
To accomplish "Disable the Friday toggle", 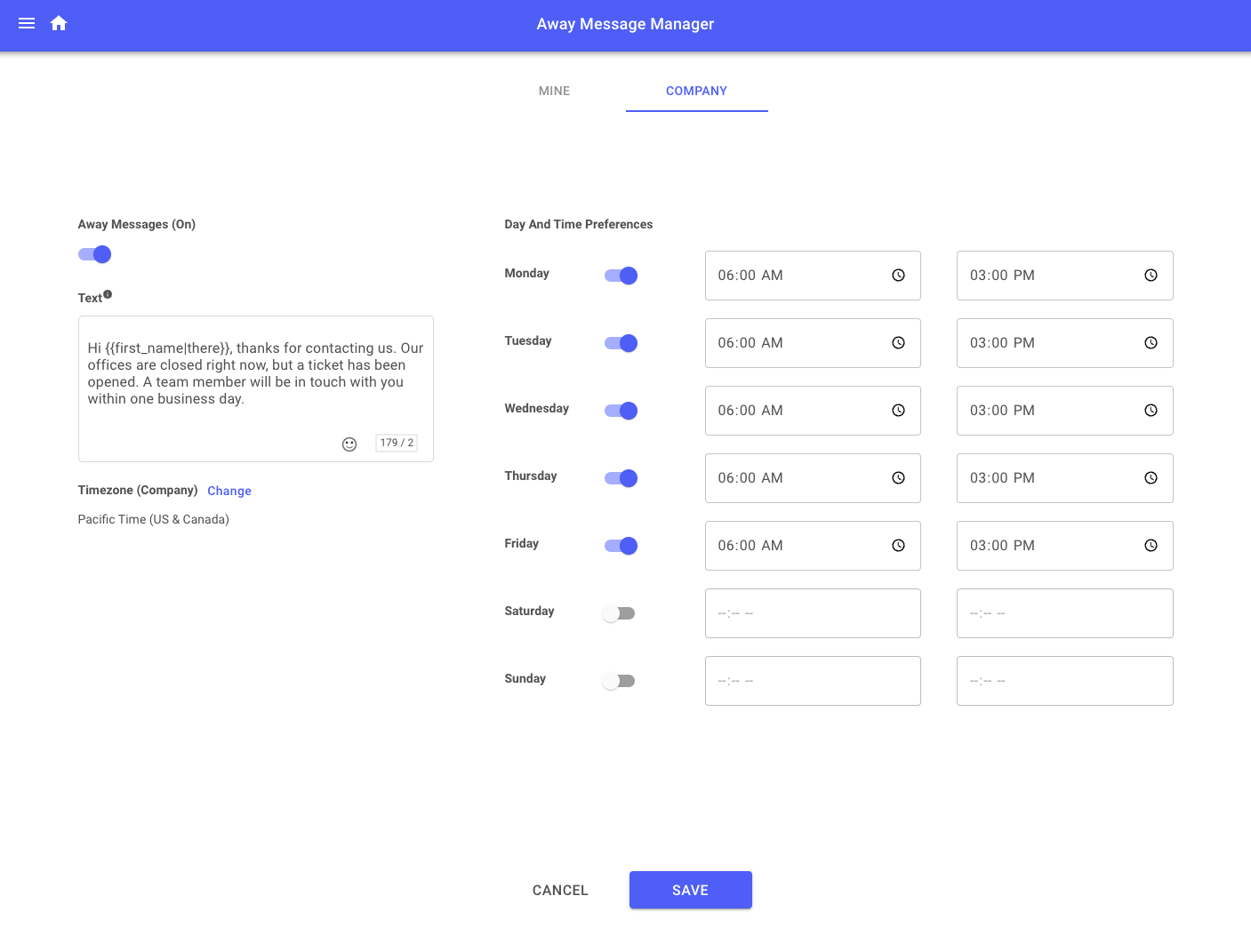I will click(x=621, y=546).
